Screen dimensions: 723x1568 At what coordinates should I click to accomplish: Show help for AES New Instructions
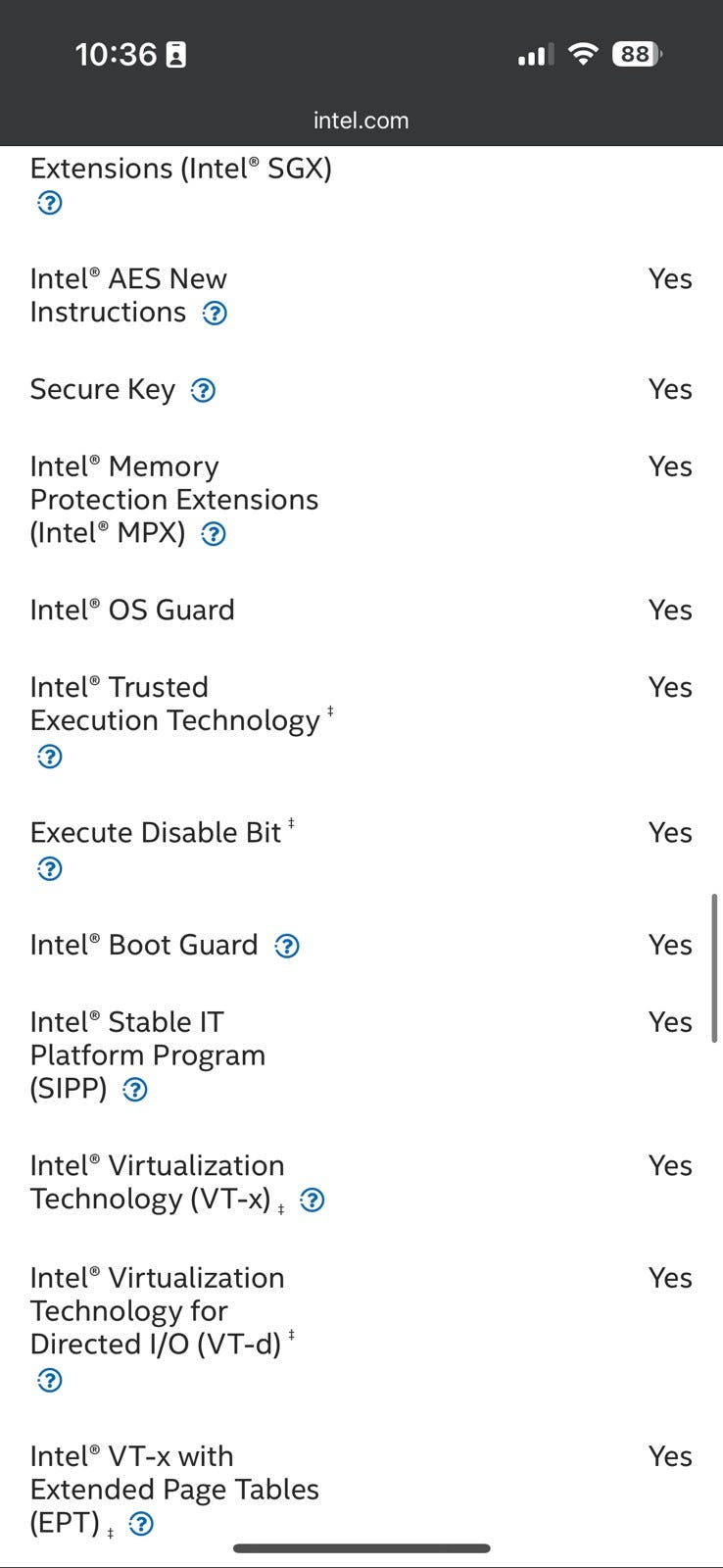click(215, 314)
